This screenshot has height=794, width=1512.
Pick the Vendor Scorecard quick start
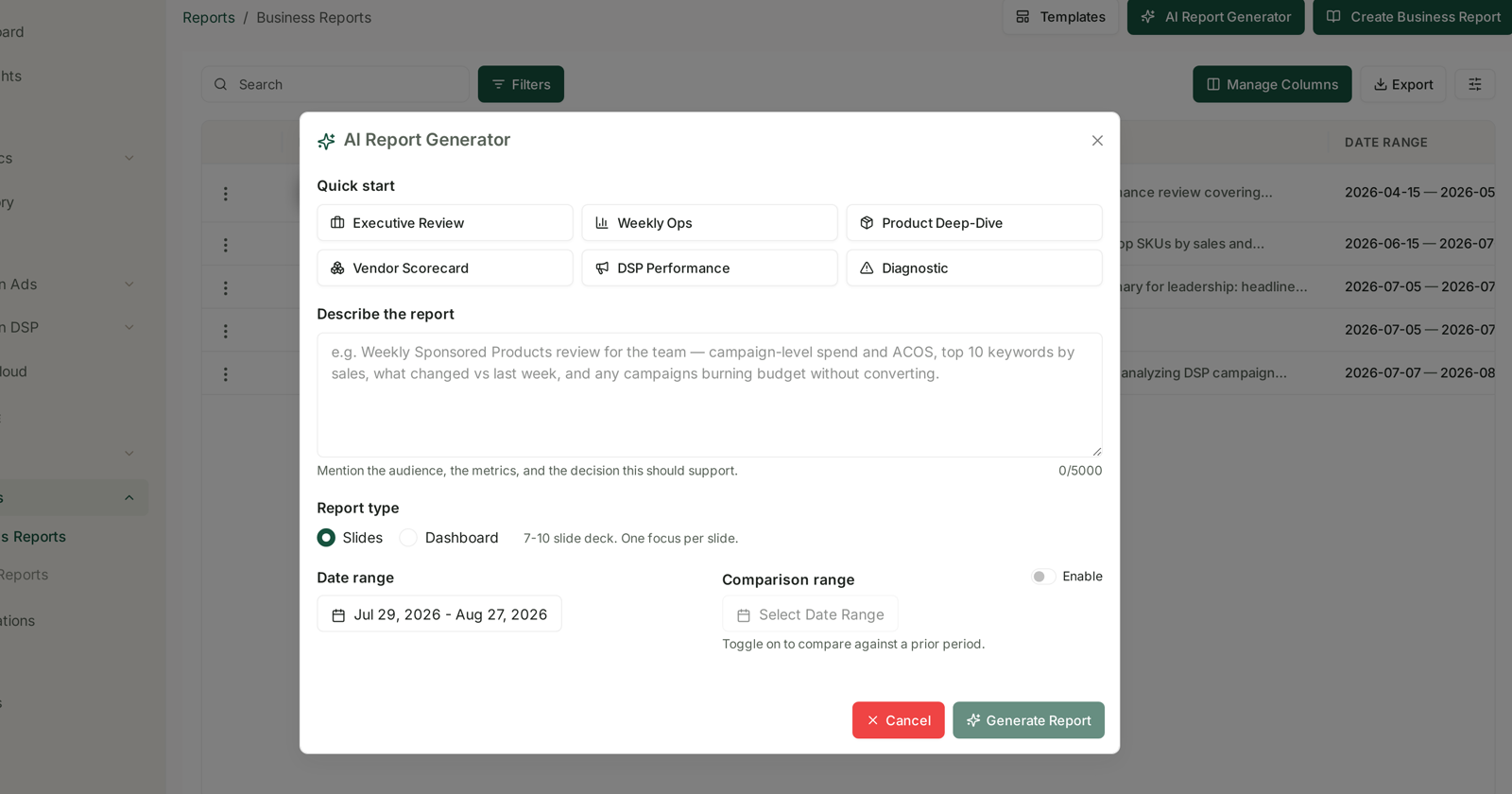coord(445,268)
